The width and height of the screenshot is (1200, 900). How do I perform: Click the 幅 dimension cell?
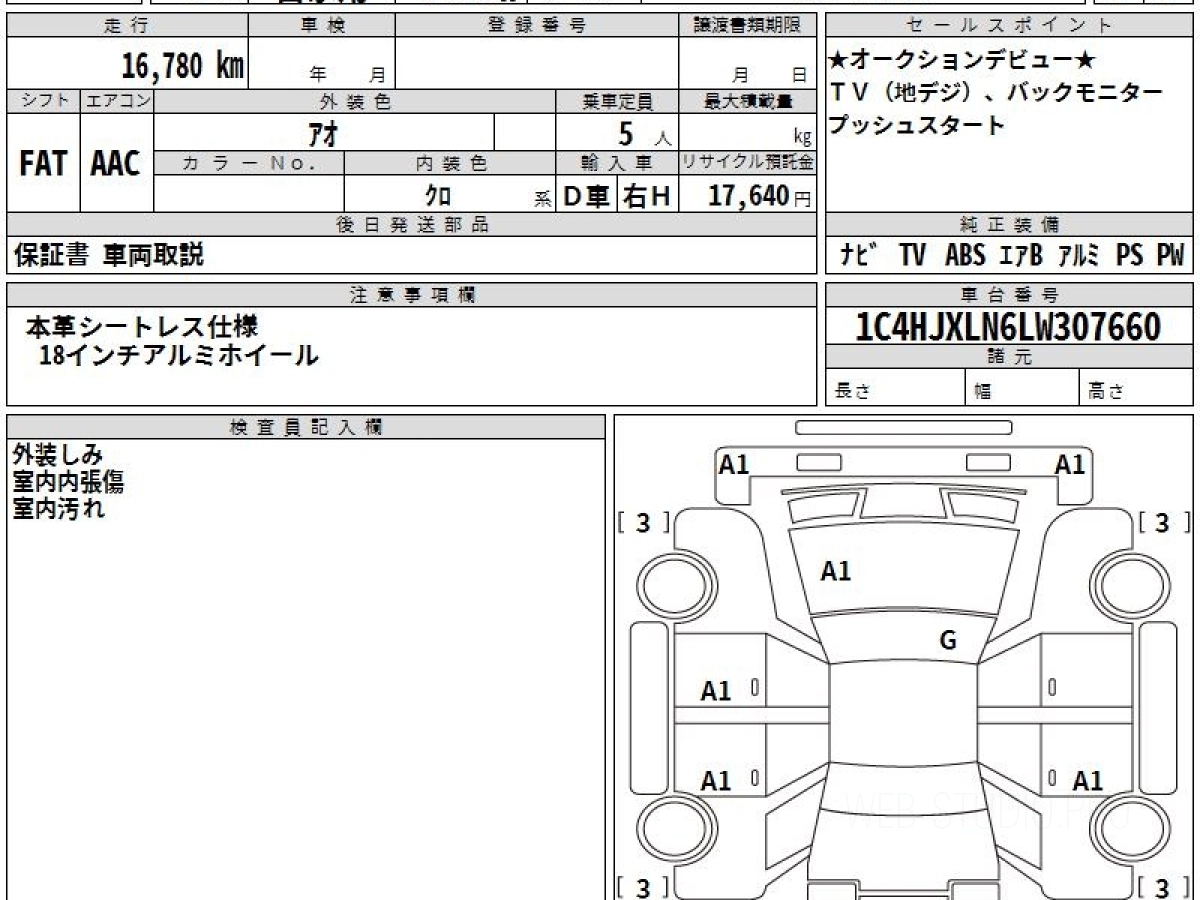(1022, 388)
